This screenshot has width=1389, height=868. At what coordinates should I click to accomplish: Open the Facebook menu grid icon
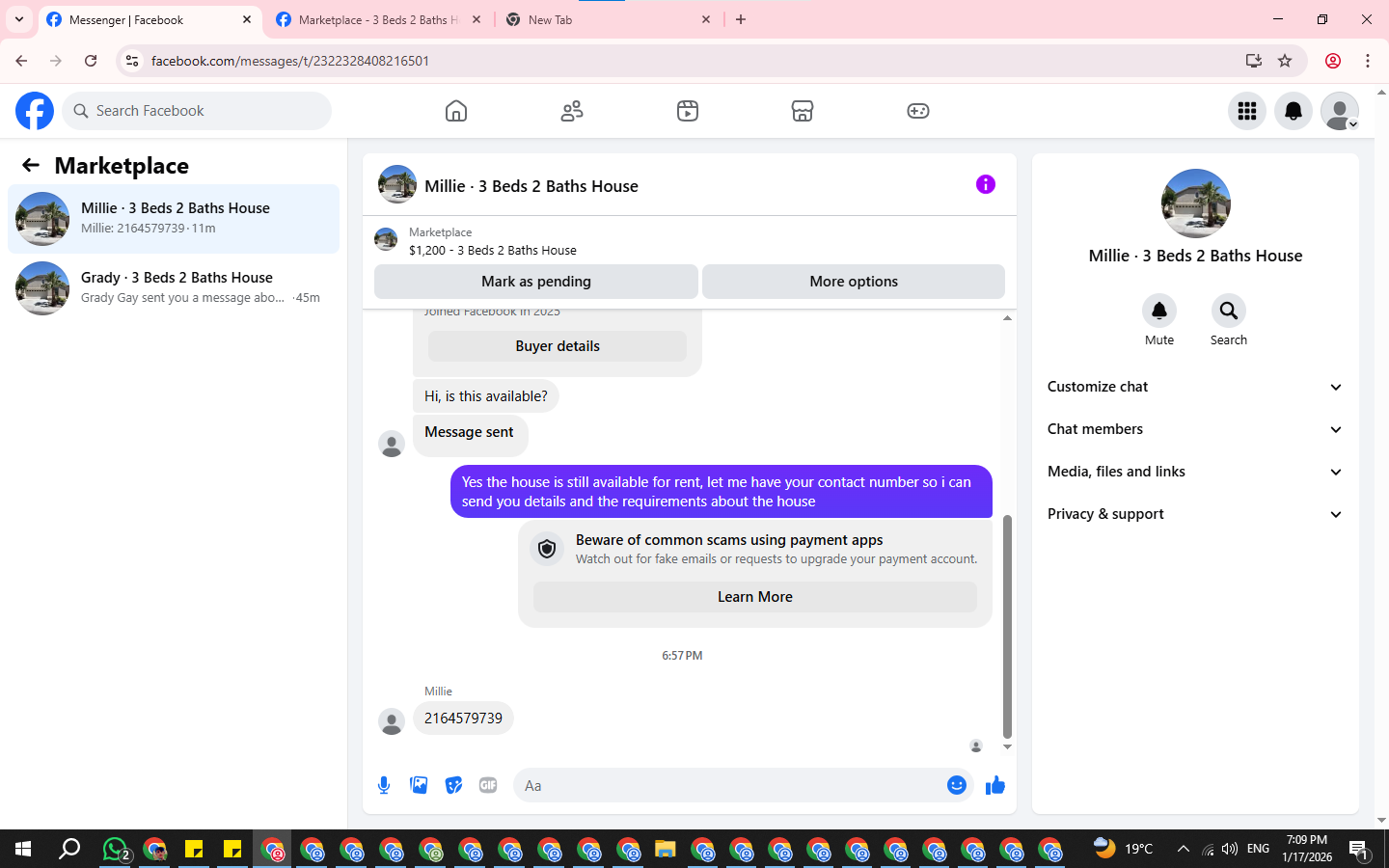(x=1247, y=111)
